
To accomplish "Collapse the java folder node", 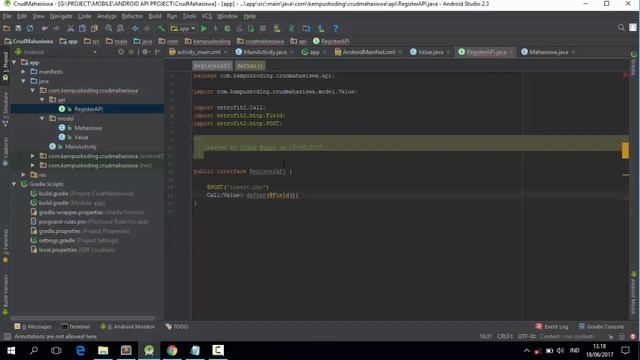I will coord(24,81).
